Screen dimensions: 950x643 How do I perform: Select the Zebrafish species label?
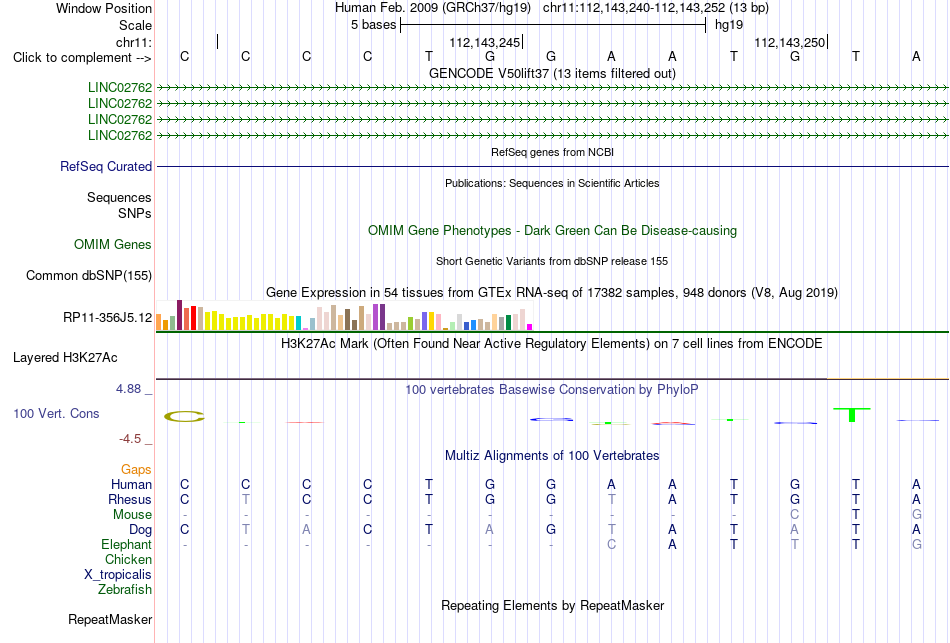[x=125, y=589]
